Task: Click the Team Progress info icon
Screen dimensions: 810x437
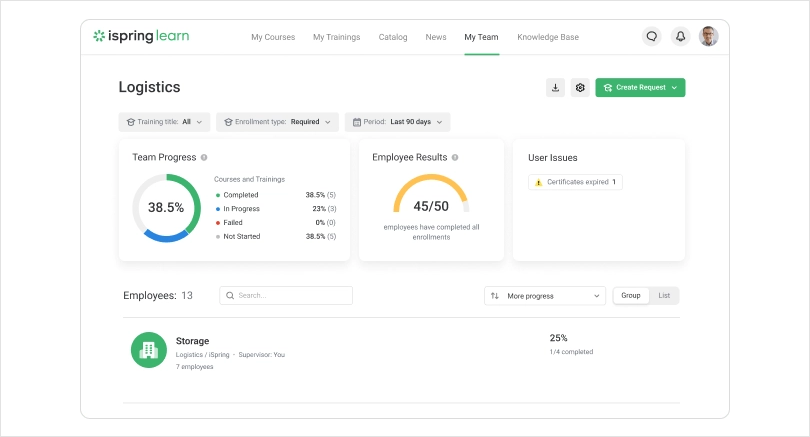Action: (204, 158)
